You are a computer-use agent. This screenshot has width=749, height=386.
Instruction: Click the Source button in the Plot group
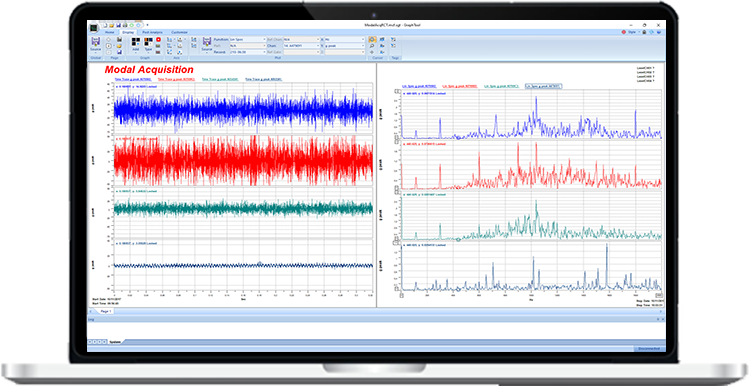coord(206,44)
